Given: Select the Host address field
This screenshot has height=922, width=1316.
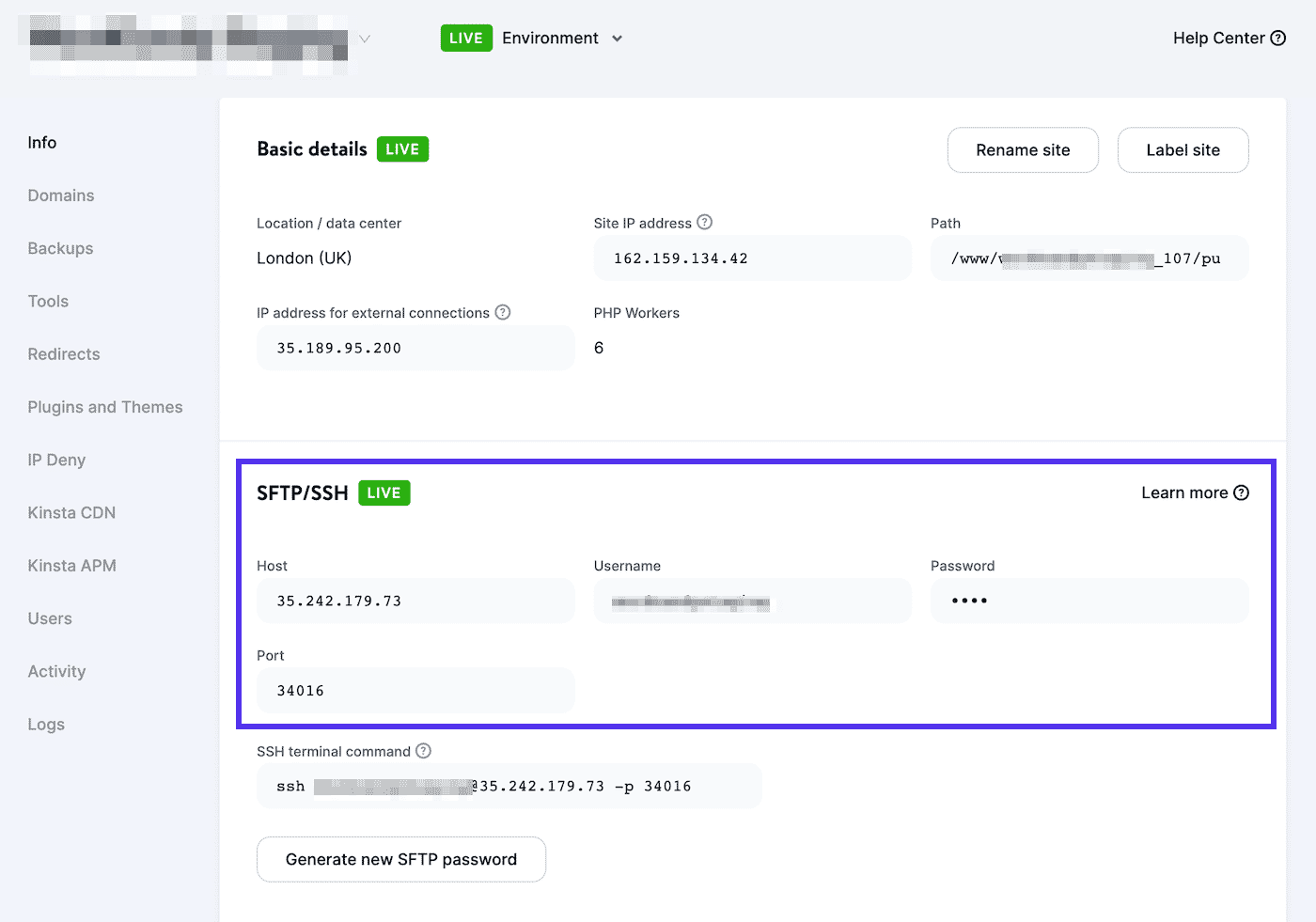Looking at the screenshot, I should pyautogui.click(x=415, y=601).
